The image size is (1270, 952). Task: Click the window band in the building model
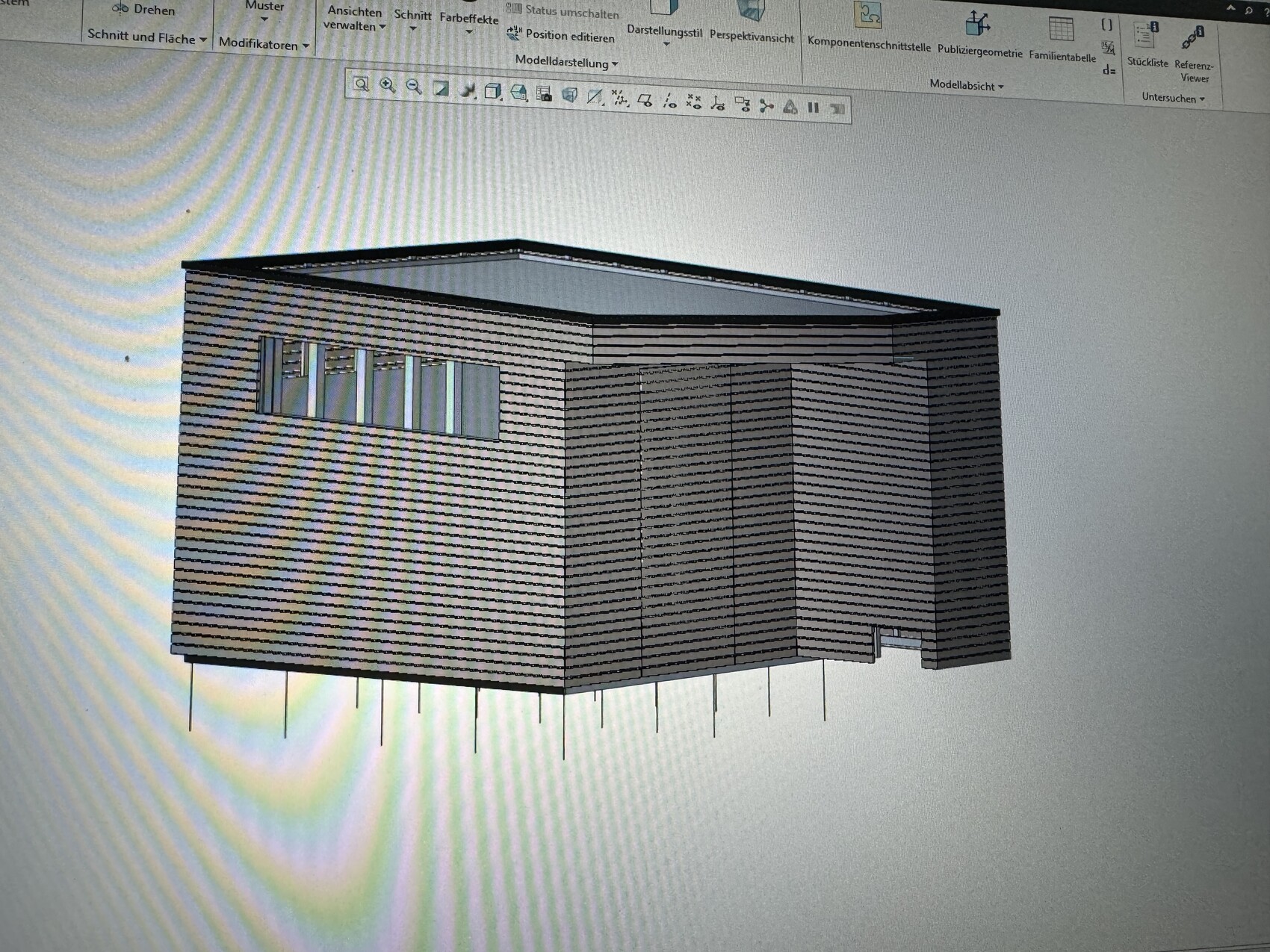pyautogui.click(x=378, y=388)
